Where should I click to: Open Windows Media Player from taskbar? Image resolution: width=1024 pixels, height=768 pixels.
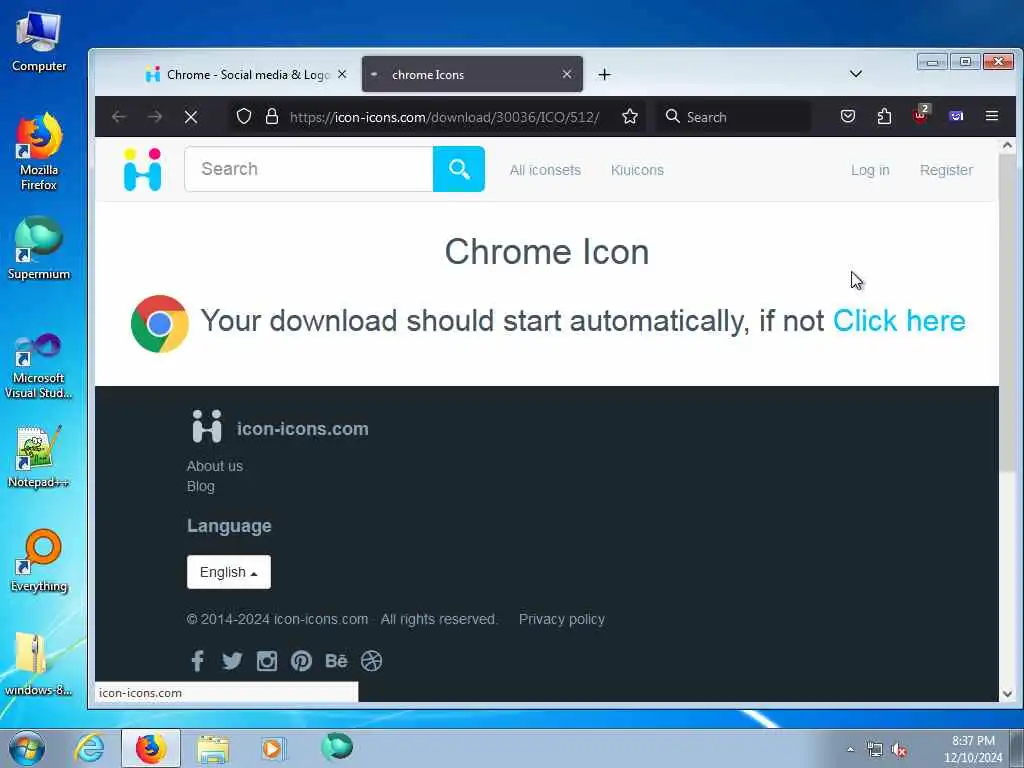tap(272, 748)
